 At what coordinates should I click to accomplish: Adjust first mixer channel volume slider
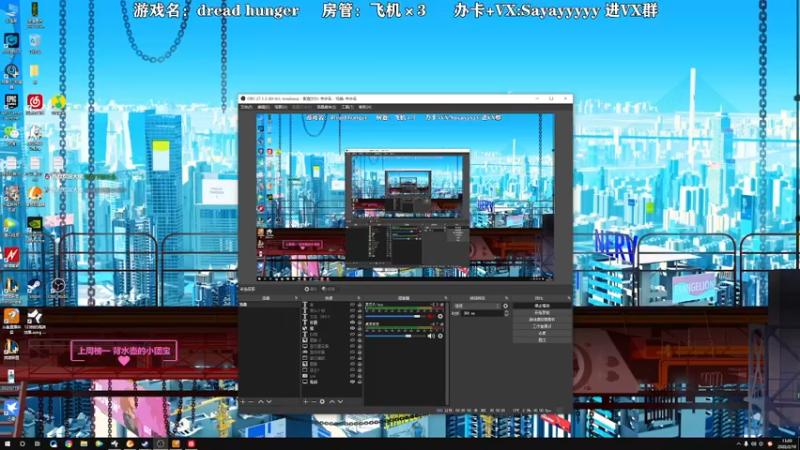click(x=395, y=316)
